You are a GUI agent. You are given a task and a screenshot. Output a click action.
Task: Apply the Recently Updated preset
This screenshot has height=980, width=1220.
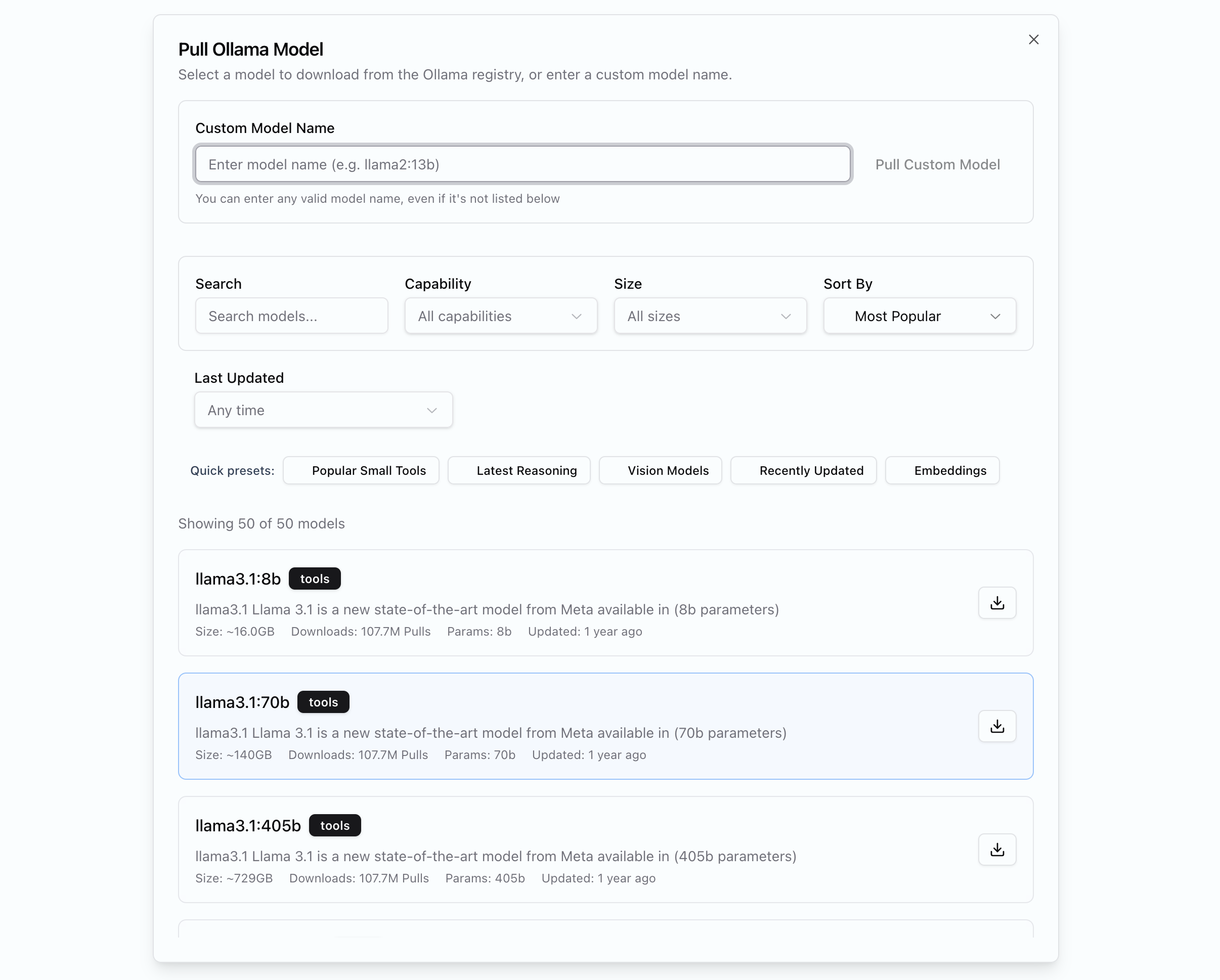pos(803,470)
